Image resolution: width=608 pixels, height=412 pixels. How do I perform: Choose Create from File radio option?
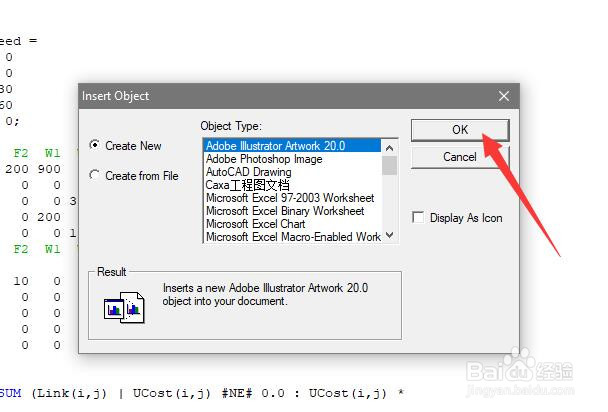[134, 176]
